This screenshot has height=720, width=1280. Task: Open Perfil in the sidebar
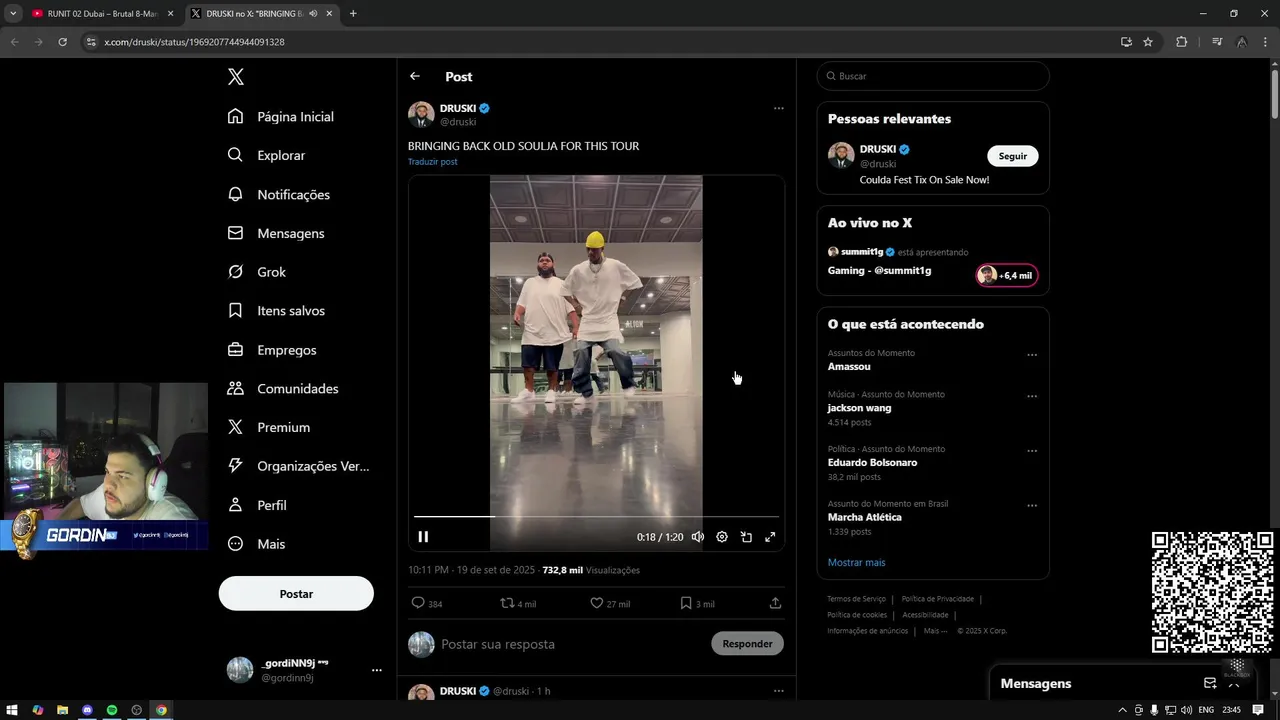257,505
